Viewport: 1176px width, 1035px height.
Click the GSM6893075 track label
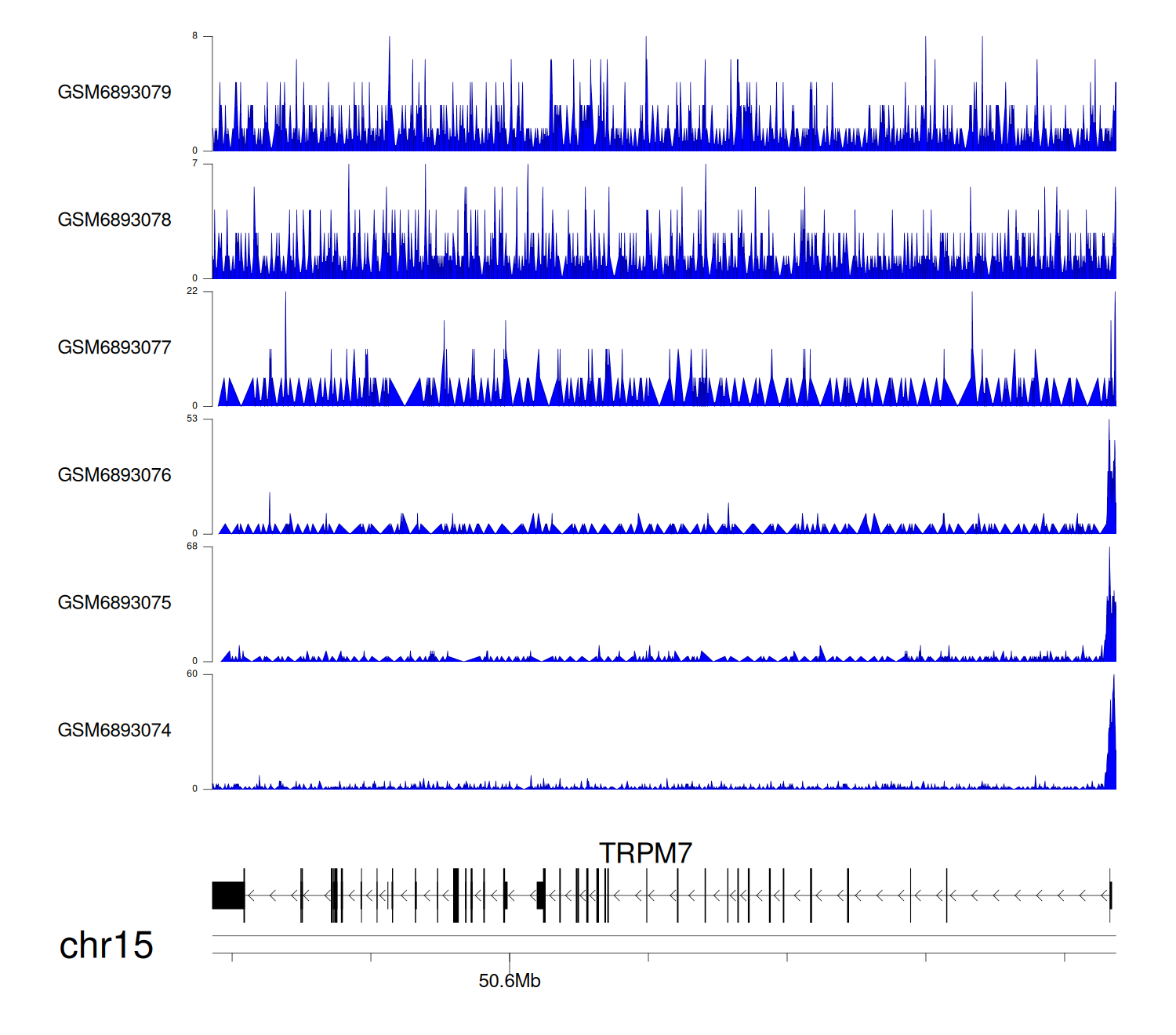[x=114, y=603]
